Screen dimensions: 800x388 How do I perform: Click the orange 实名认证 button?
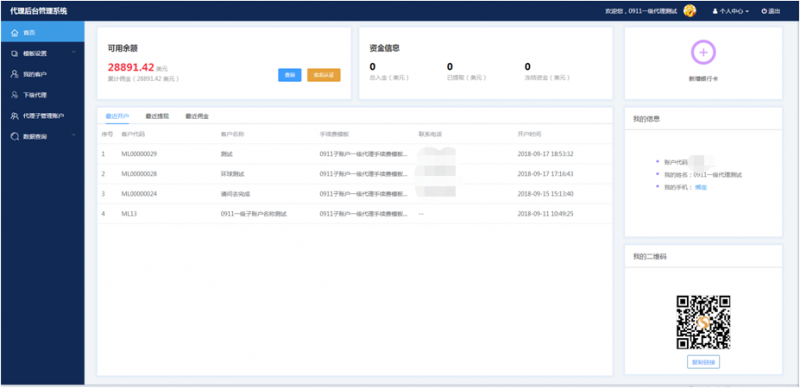(323, 75)
